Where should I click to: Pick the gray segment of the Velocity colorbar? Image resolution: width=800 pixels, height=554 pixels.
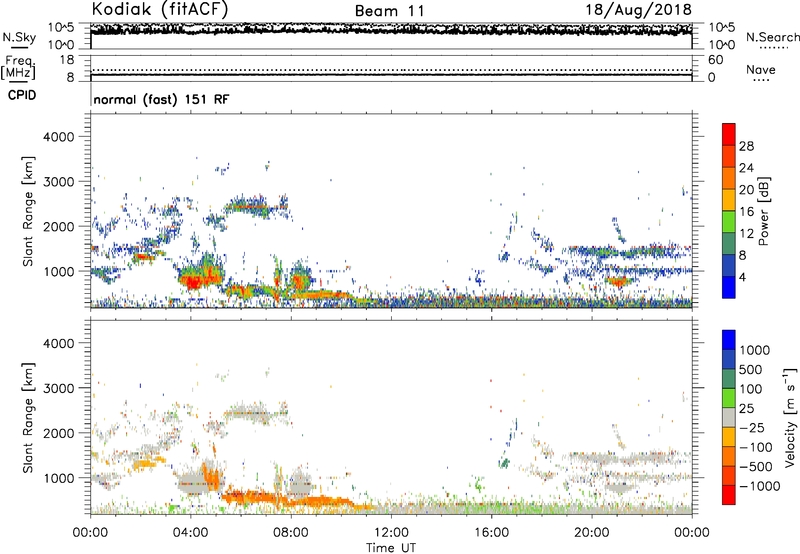point(729,418)
